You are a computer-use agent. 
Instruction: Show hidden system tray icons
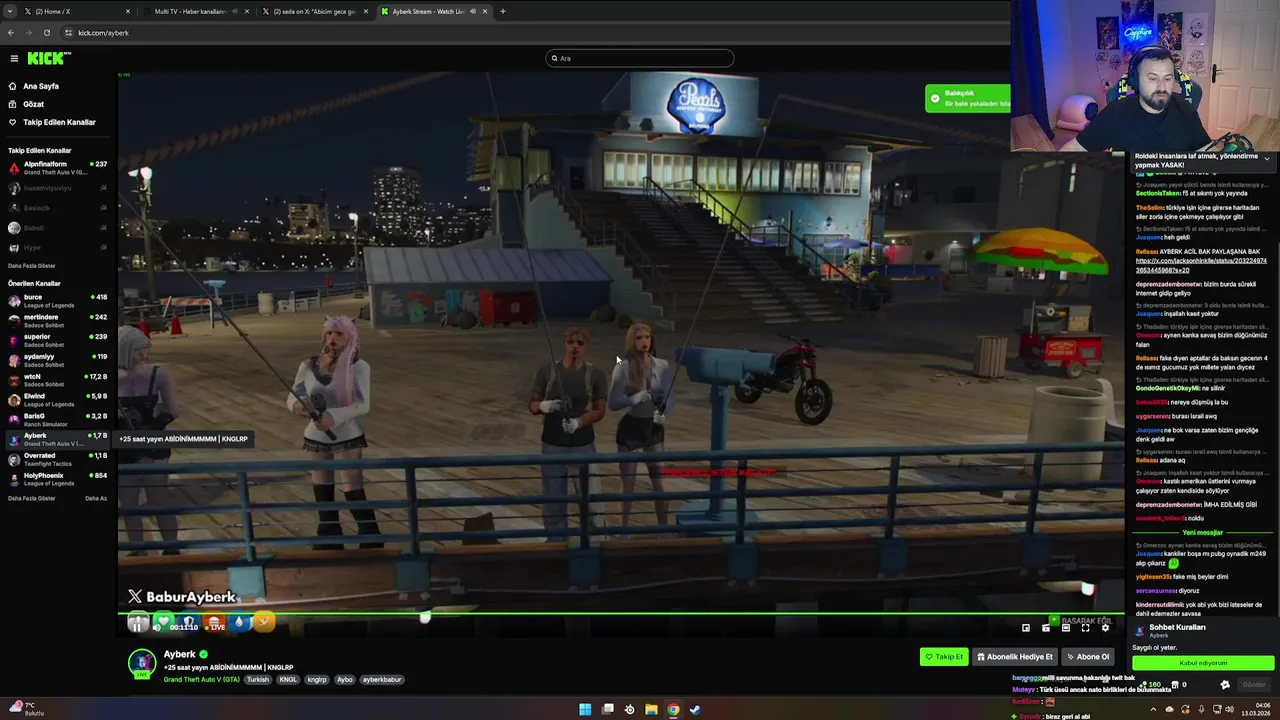(x=1153, y=710)
